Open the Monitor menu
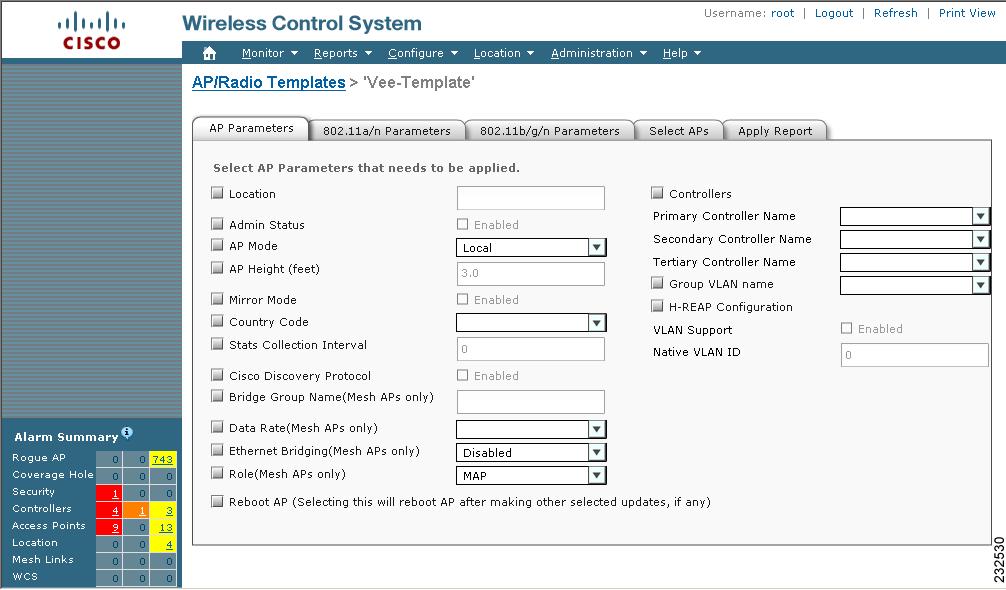The width and height of the screenshot is (1006, 590). click(269, 53)
